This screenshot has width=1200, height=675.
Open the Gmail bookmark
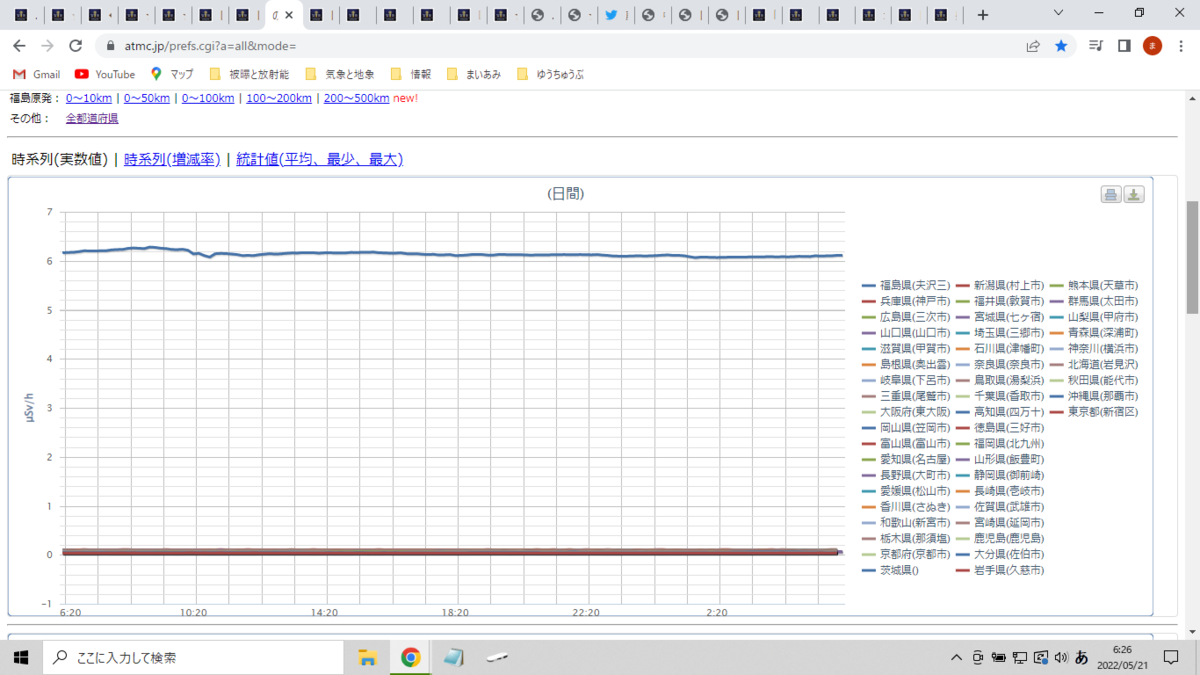37,74
